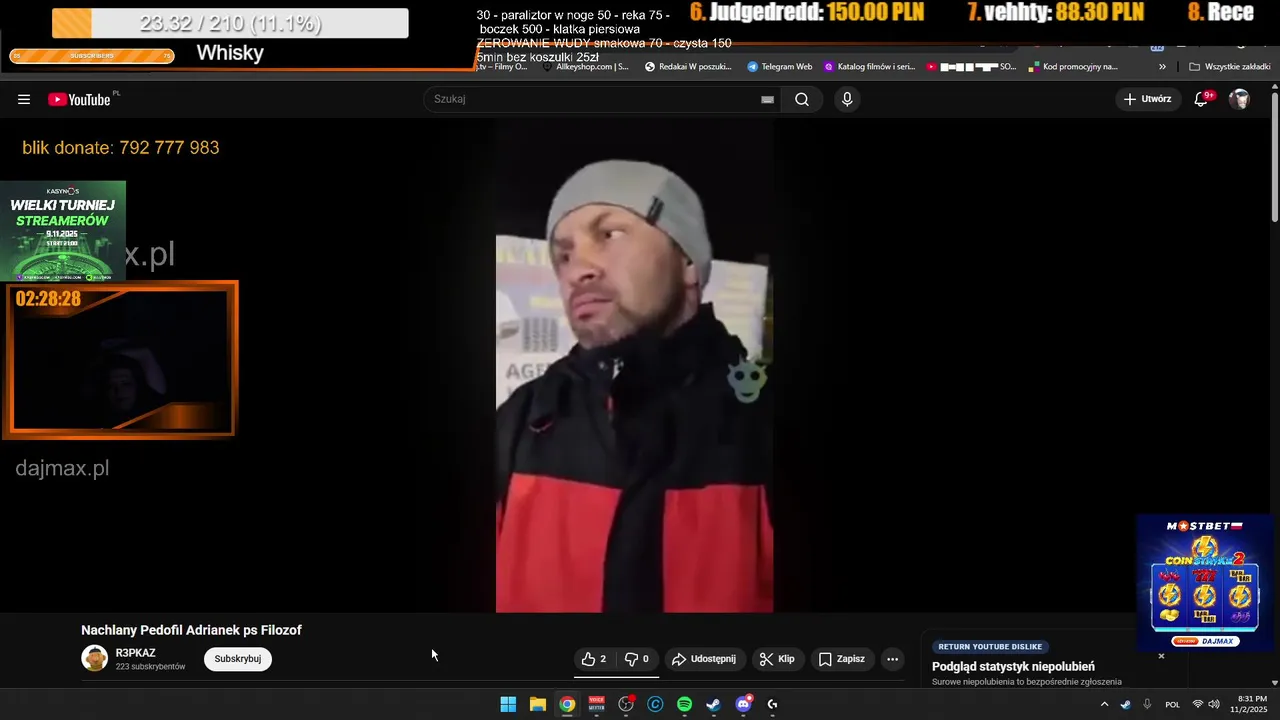
Task: Open Redakai W poszuki... bookmark
Action: click(x=688, y=67)
